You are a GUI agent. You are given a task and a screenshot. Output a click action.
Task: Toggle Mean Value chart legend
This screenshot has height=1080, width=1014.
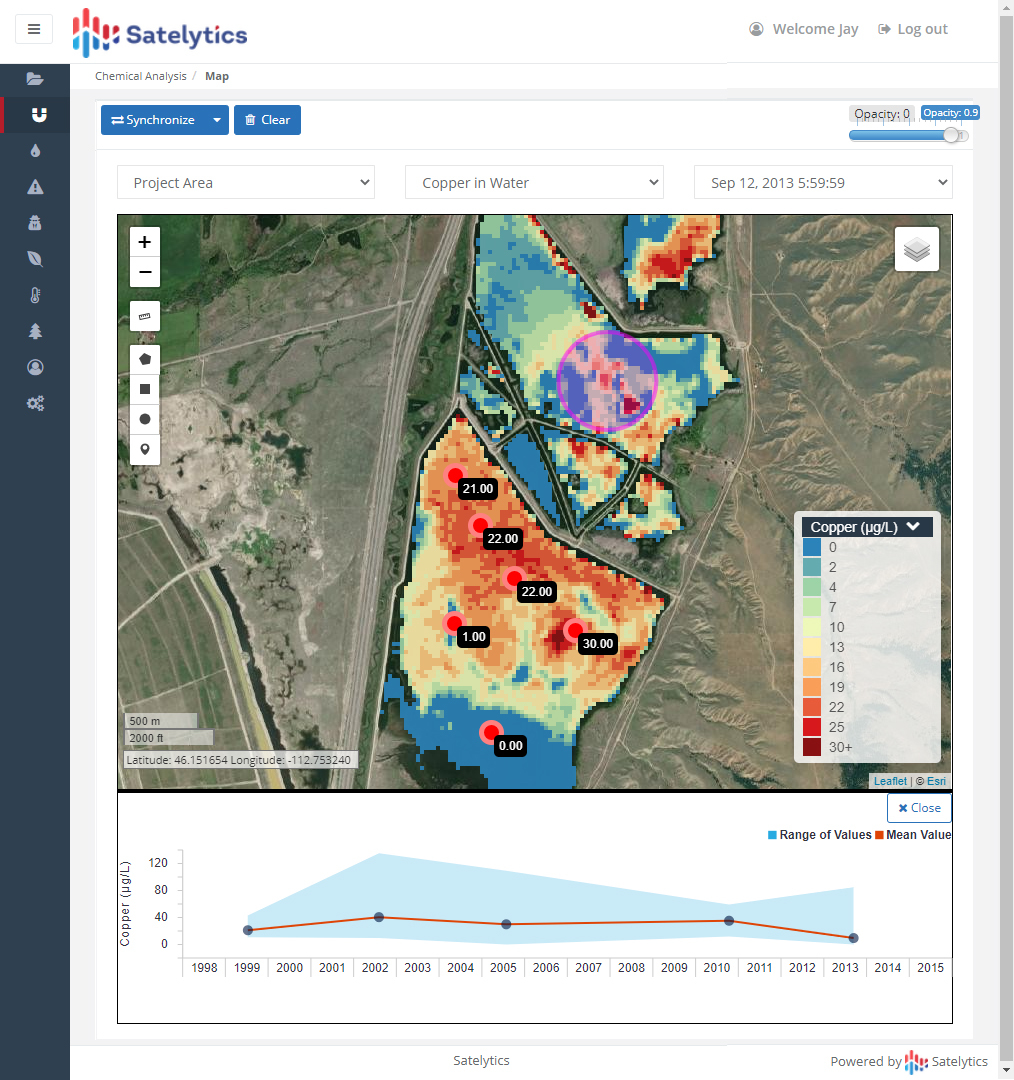tap(913, 835)
